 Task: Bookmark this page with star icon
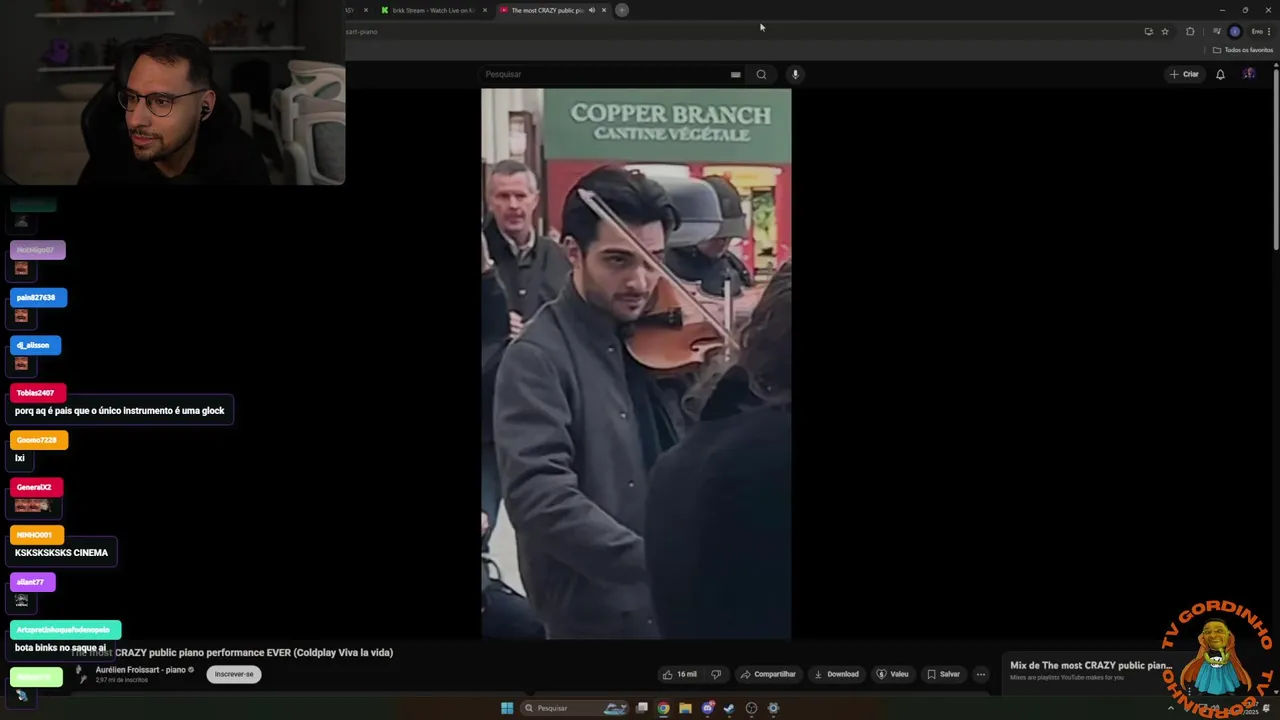coord(1165,31)
